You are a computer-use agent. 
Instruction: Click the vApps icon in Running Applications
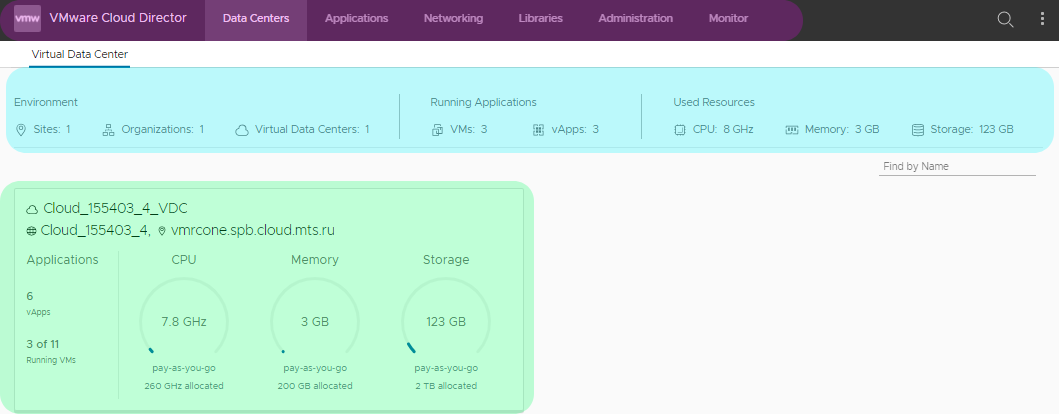pyautogui.click(x=538, y=130)
